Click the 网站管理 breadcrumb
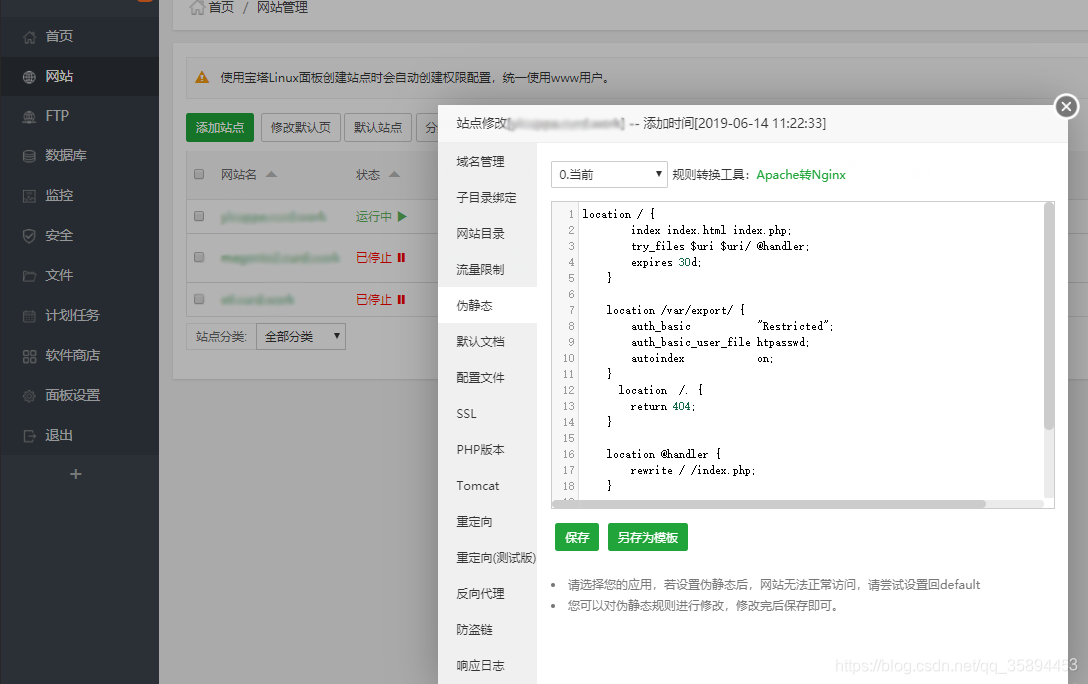The width and height of the screenshot is (1088, 684). tap(282, 8)
